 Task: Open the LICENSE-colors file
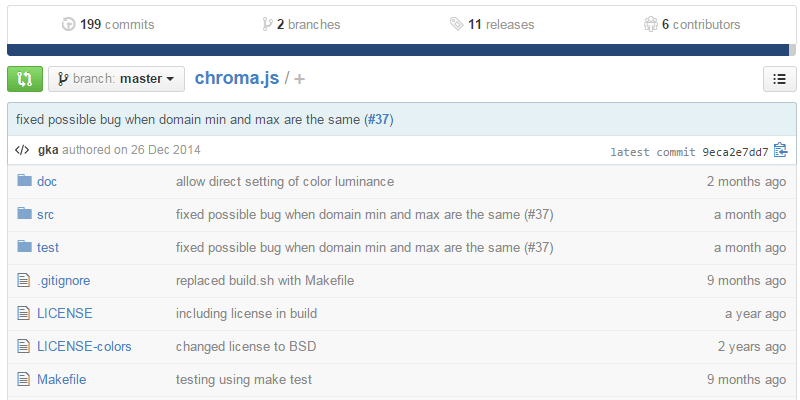pos(84,346)
